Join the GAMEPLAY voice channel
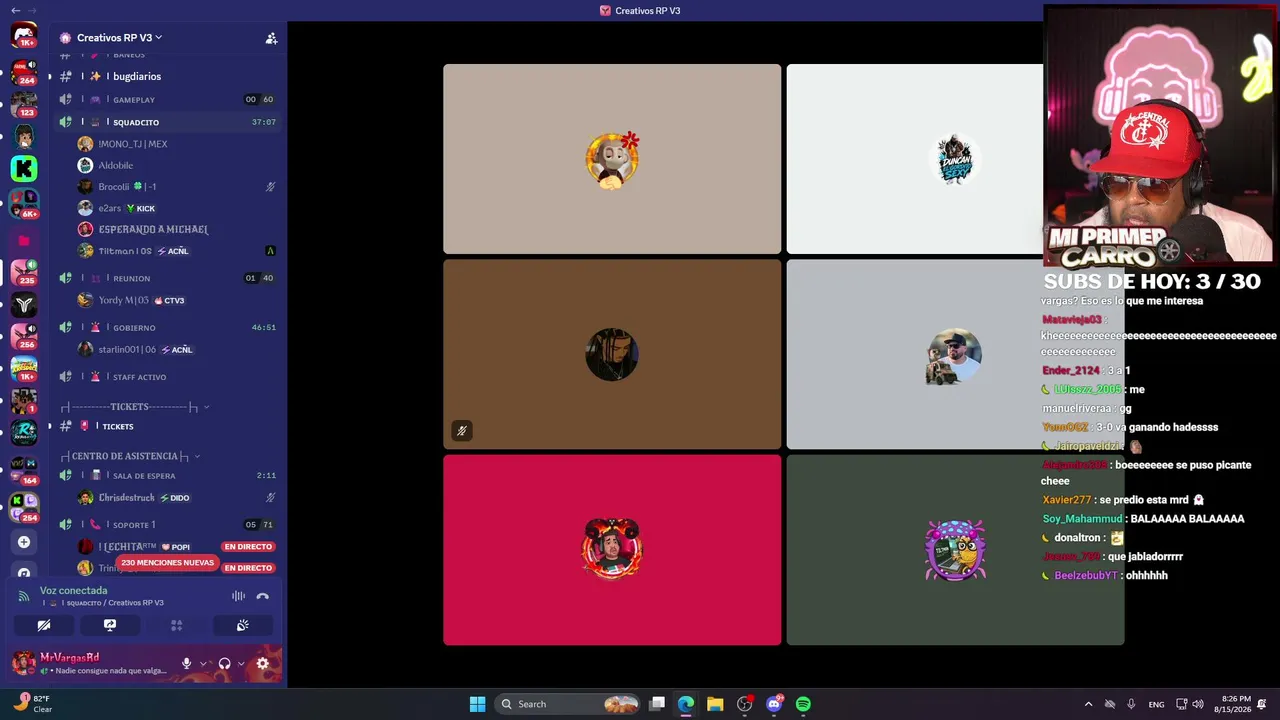The width and height of the screenshot is (1280, 720). (x=168, y=100)
